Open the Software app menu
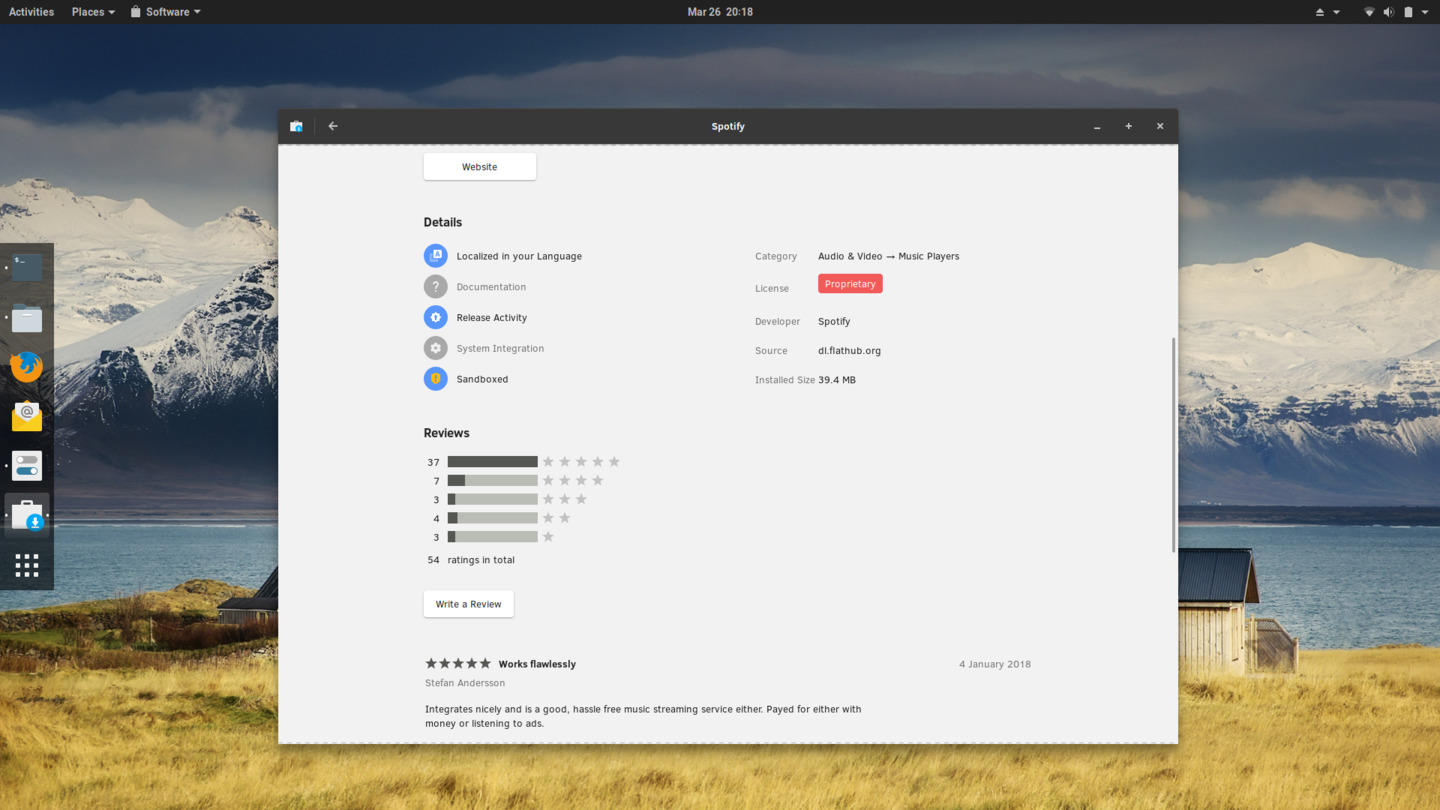Image resolution: width=1440 pixels, height=810 pixels. [x=165, y=12]
